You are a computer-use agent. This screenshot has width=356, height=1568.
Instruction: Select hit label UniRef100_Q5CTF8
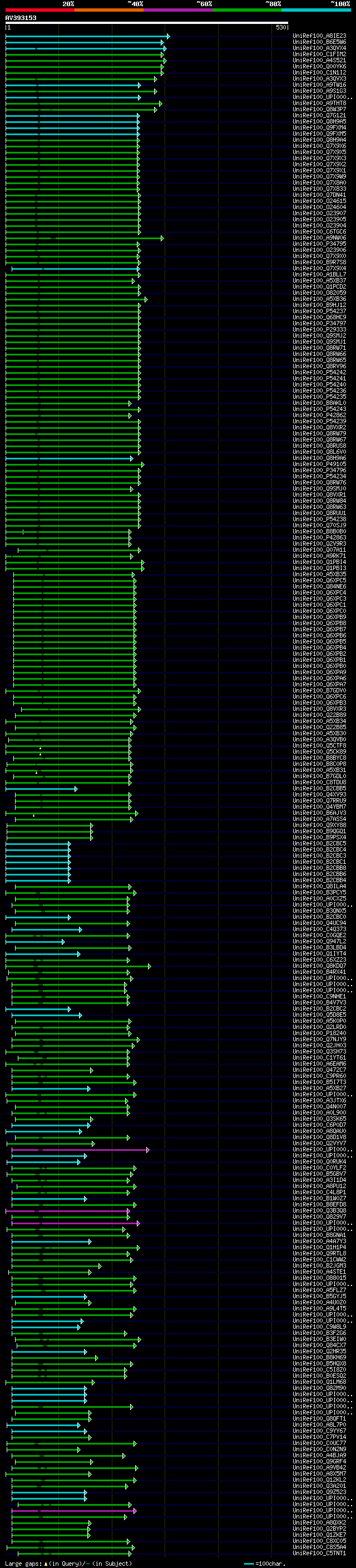point(319,746)
